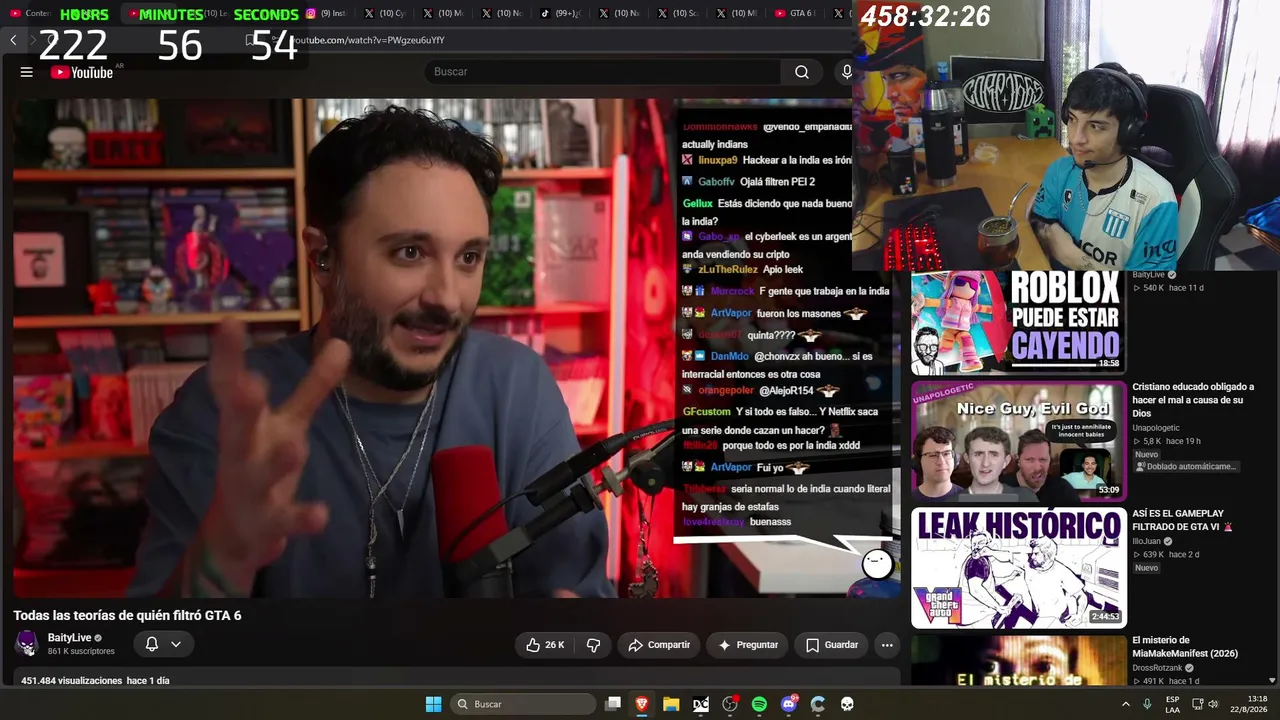This screenshot has width=1280, height=720.
Task: Dislike the video with thumbs-down button
Action: point(593,645)
